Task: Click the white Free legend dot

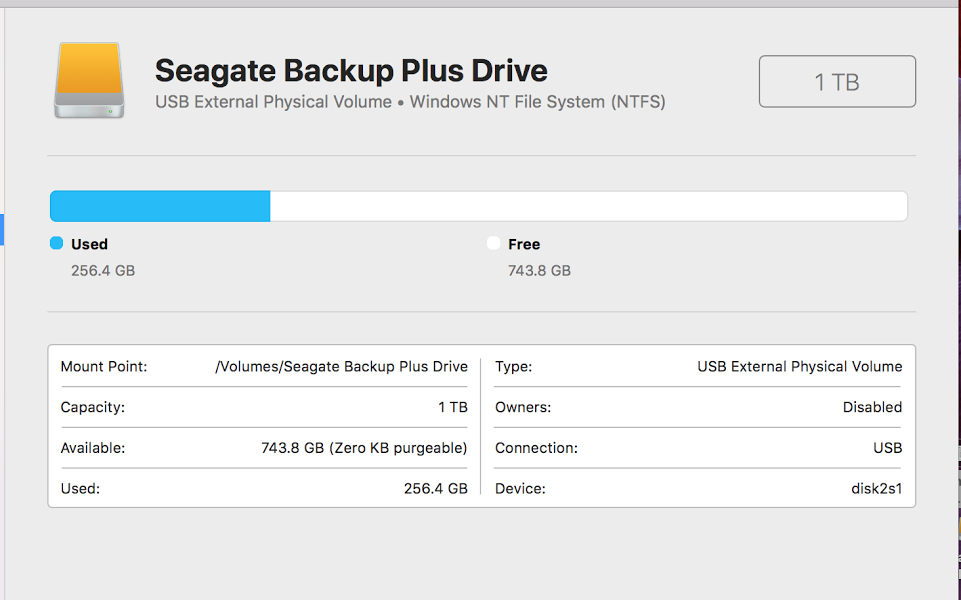Action: pos(493,243)
